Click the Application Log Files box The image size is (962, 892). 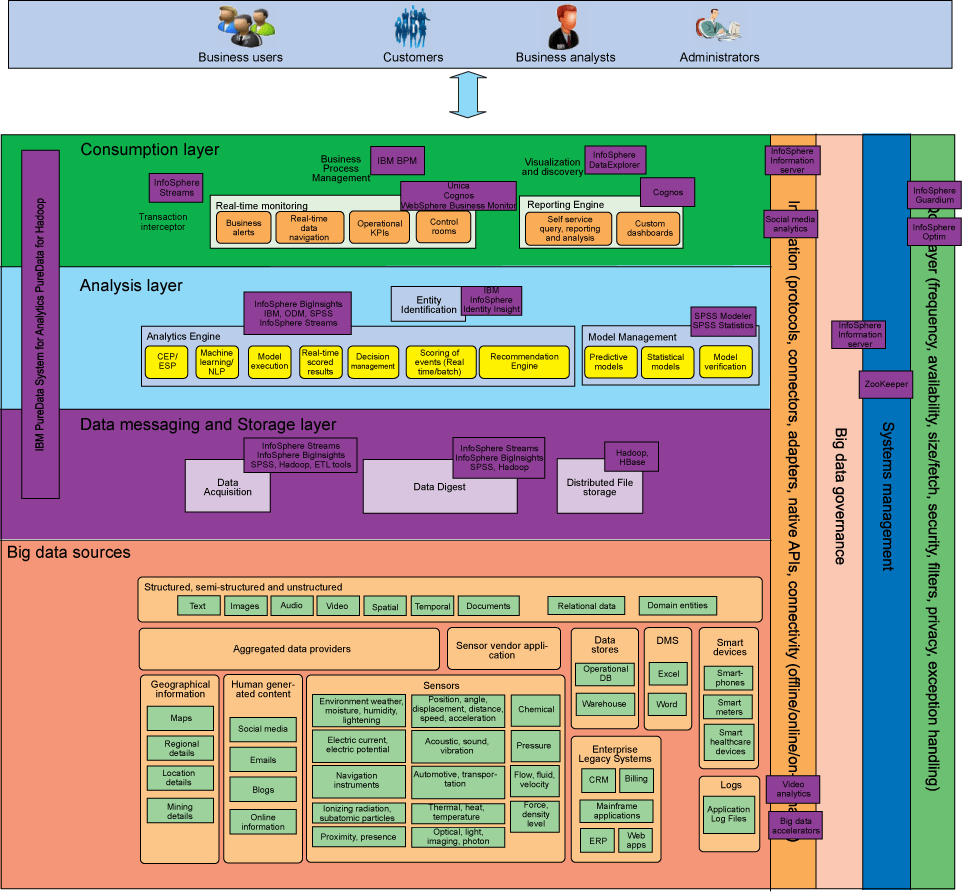click(x=729, y=815)
